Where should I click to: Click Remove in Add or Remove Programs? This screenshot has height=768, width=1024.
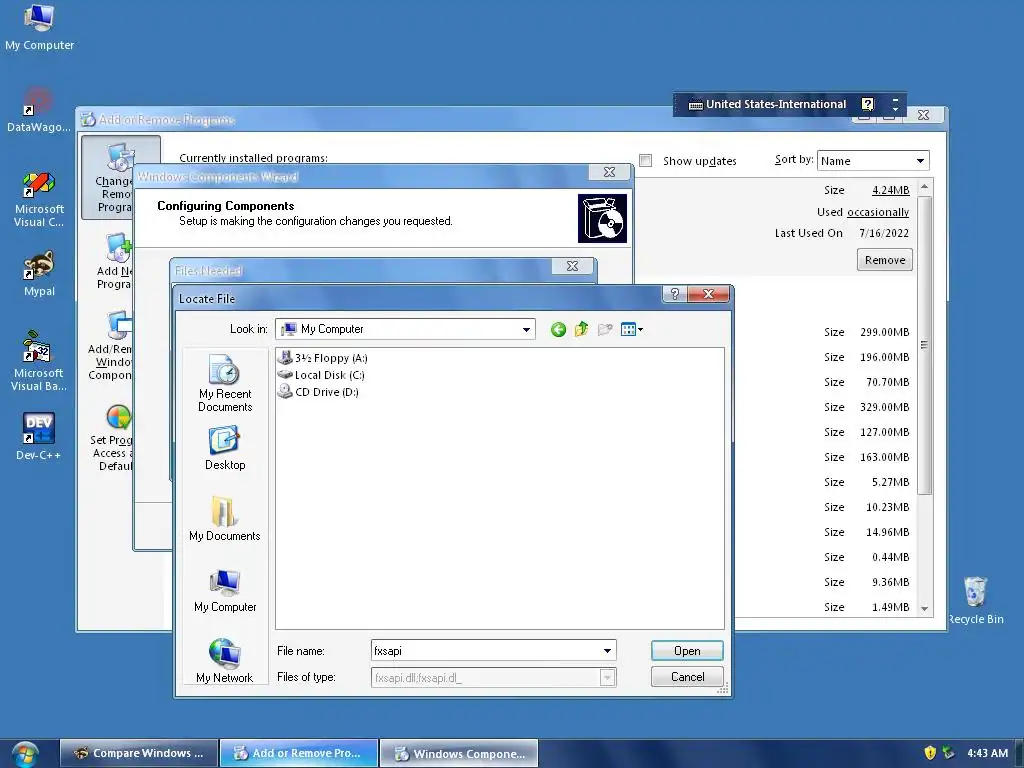click(885, 260)
